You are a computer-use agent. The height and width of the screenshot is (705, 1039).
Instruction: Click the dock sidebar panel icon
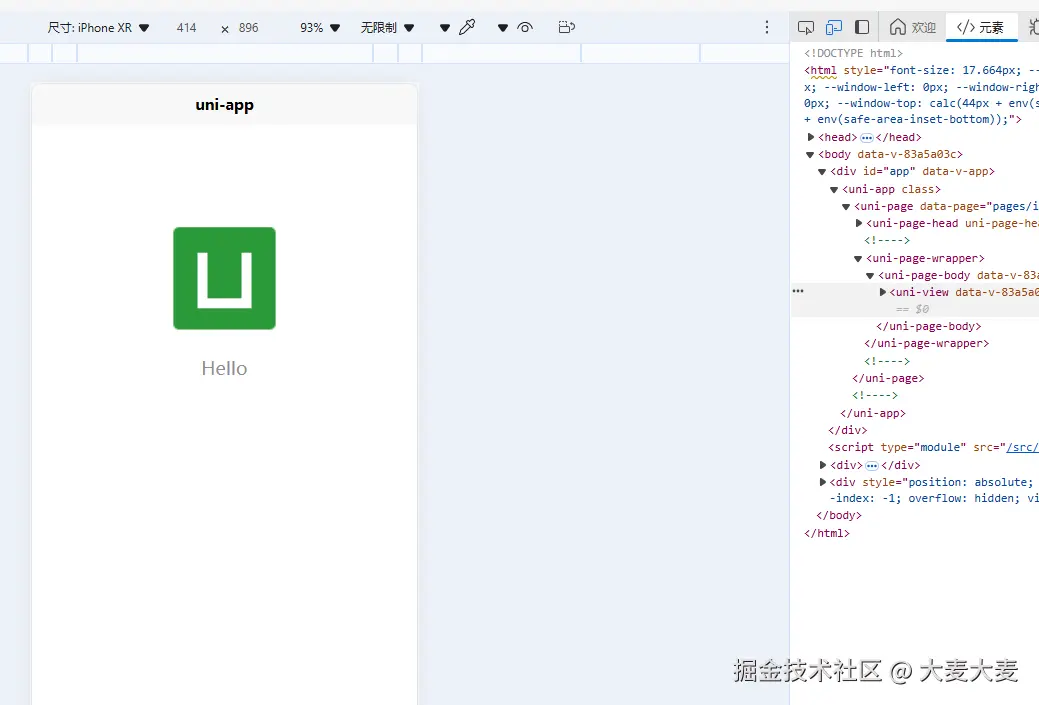[x=862, y=27]
